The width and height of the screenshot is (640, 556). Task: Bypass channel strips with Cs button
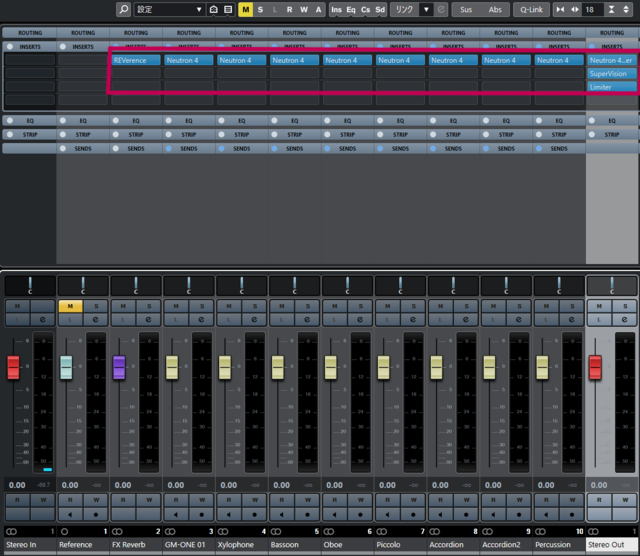coord(366,9)
